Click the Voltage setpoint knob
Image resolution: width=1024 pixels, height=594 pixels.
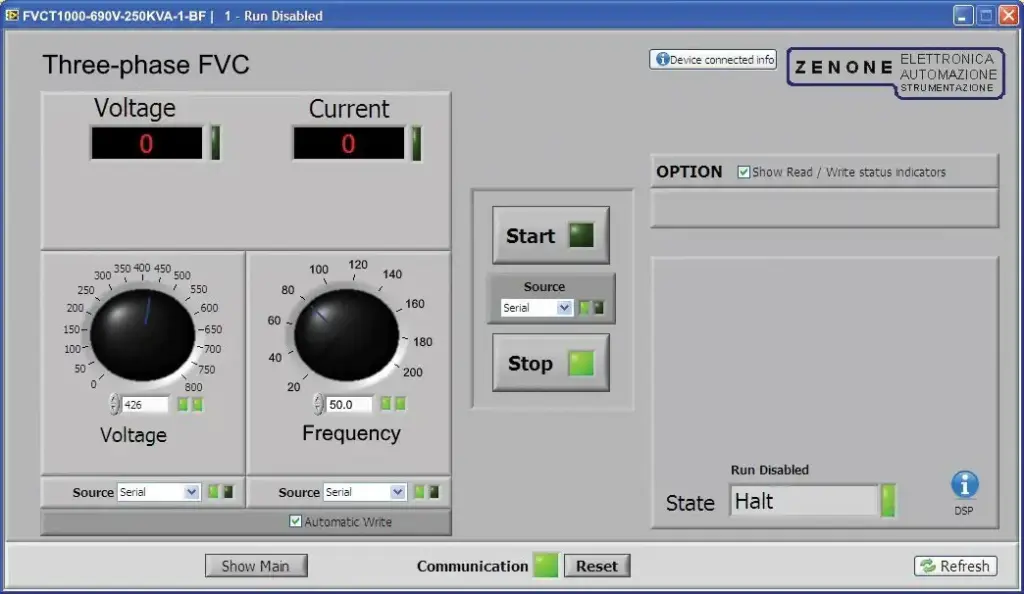click(142, 335)
